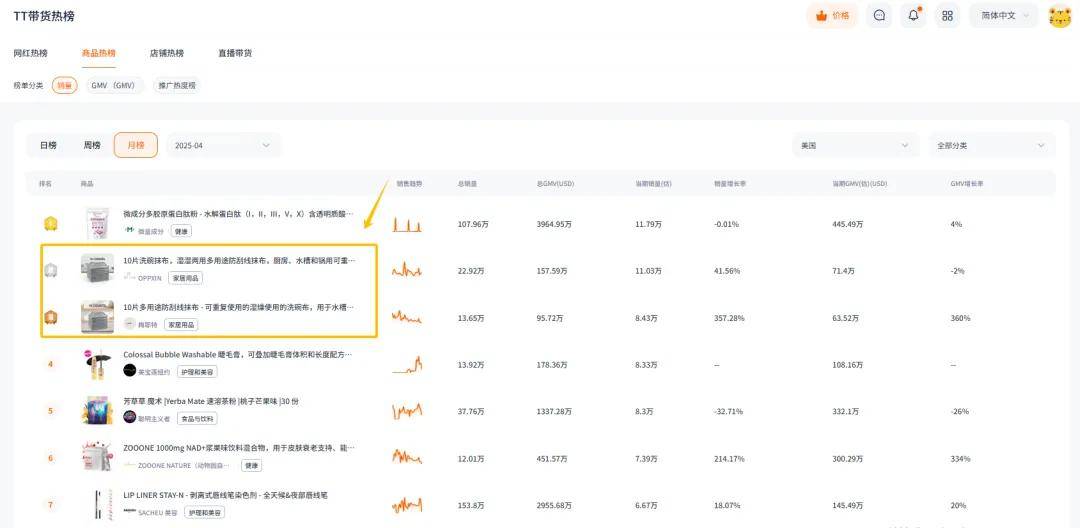Select 销量 ranking category
The height and width of the screenshot is (528, 1080).
coord(64,86)
